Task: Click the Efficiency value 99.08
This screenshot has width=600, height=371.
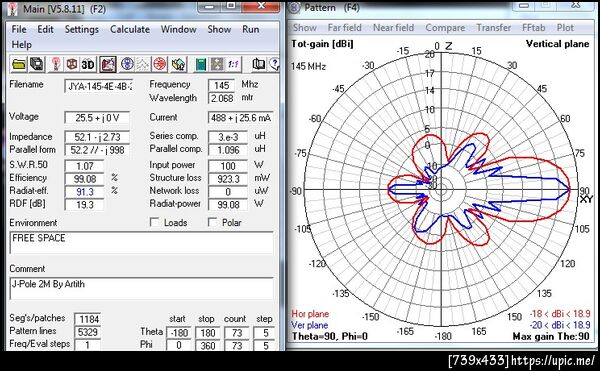Action: [x=85, y=179]
